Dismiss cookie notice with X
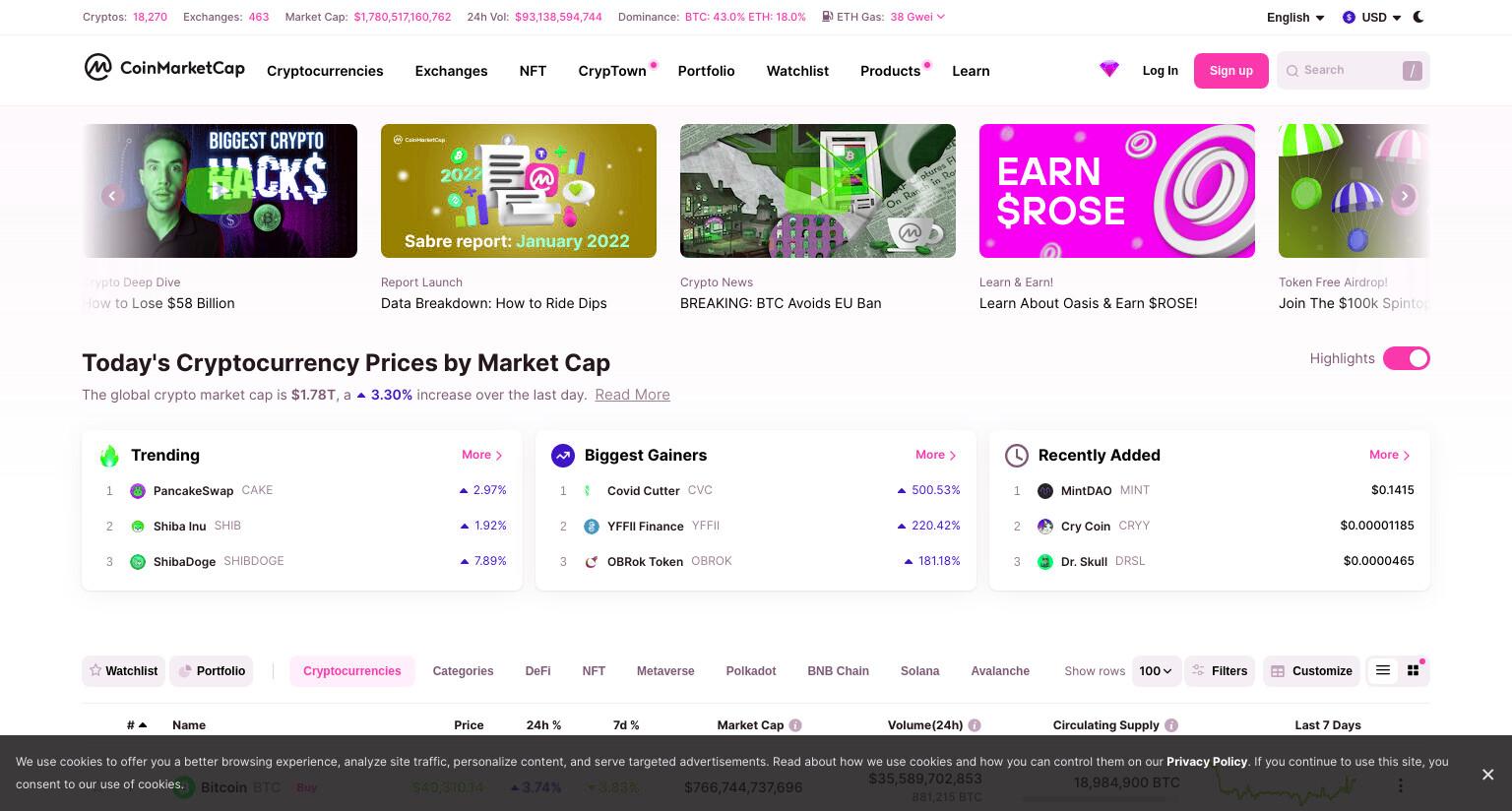The height and width of the screenshot is (811, 1512). pos(1487,775)
